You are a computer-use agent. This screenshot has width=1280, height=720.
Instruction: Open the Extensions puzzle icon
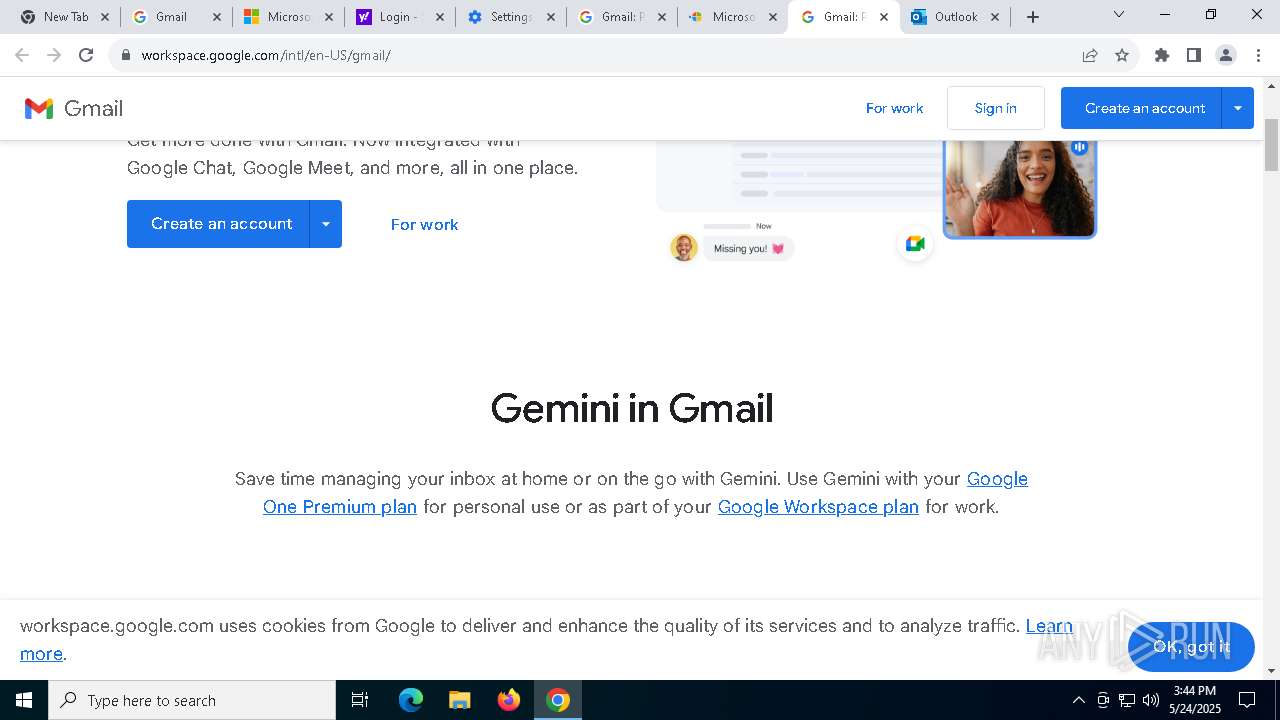point(1162,55)
